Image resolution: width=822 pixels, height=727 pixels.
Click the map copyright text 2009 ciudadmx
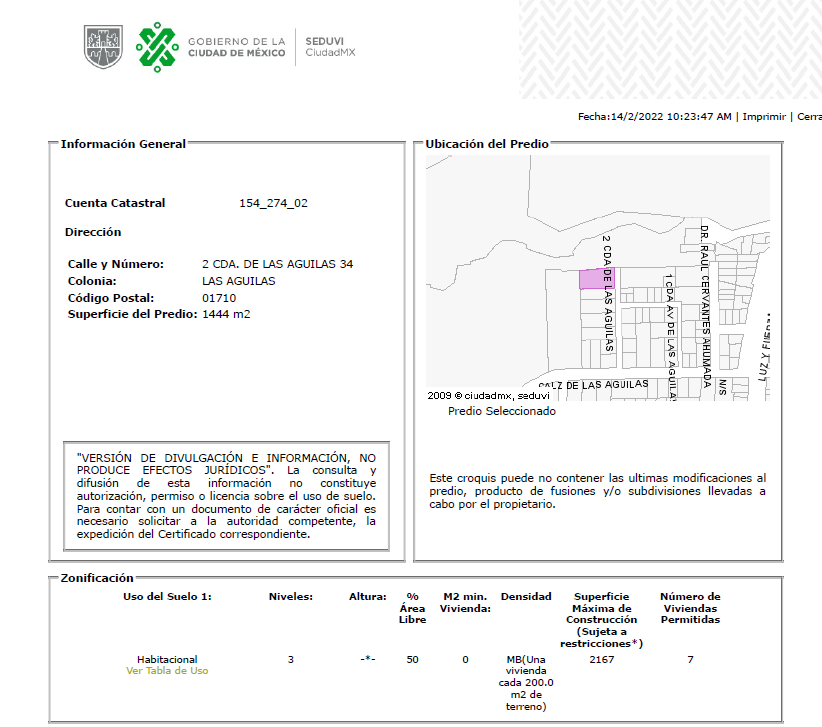(488, 396)
